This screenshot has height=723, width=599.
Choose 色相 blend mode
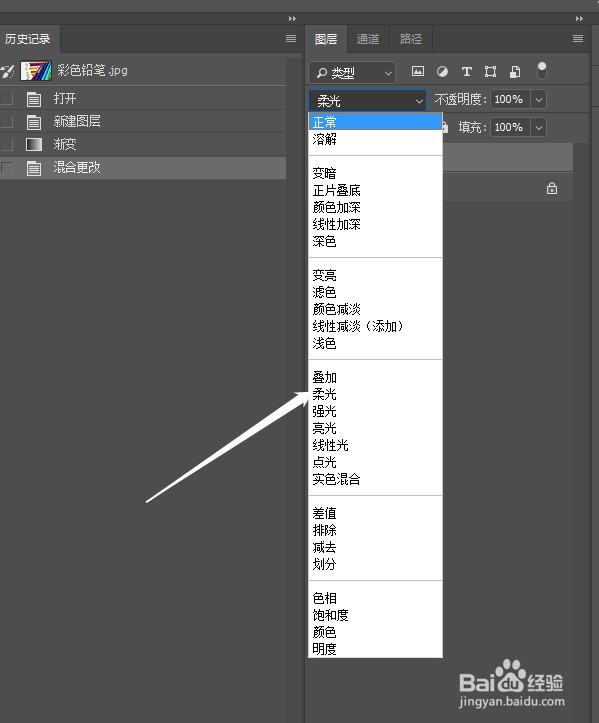point(375,599)
